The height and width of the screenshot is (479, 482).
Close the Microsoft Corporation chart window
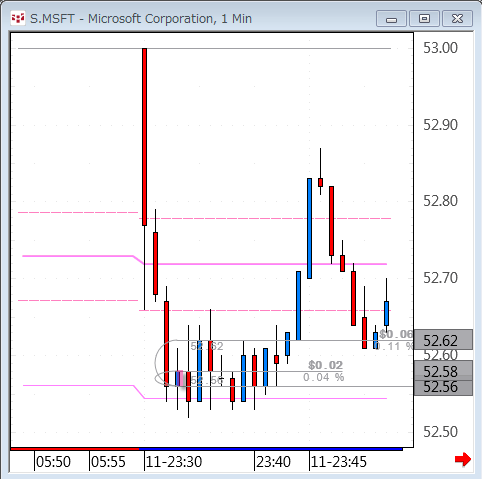tap(457, 19)
